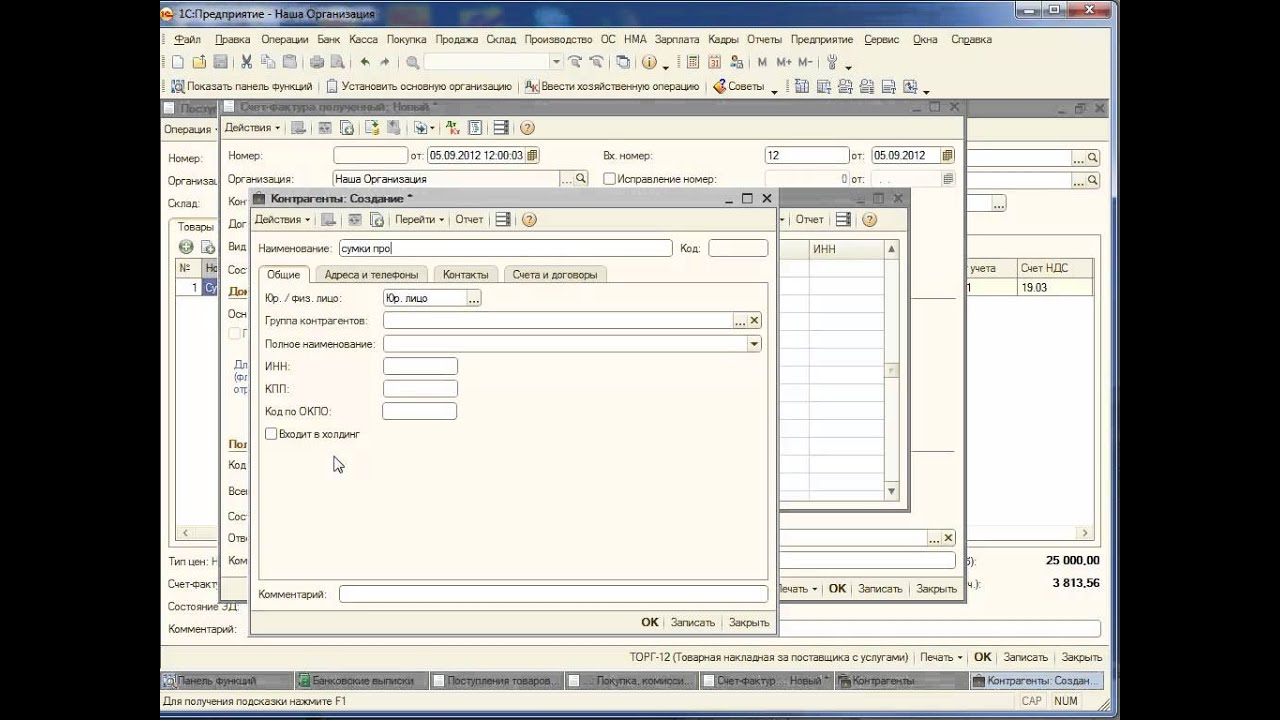Screen dimensions: 1280x720
Task: Click the Комментарий field in Контрагенты: Создание
Action: click(553, 594)
